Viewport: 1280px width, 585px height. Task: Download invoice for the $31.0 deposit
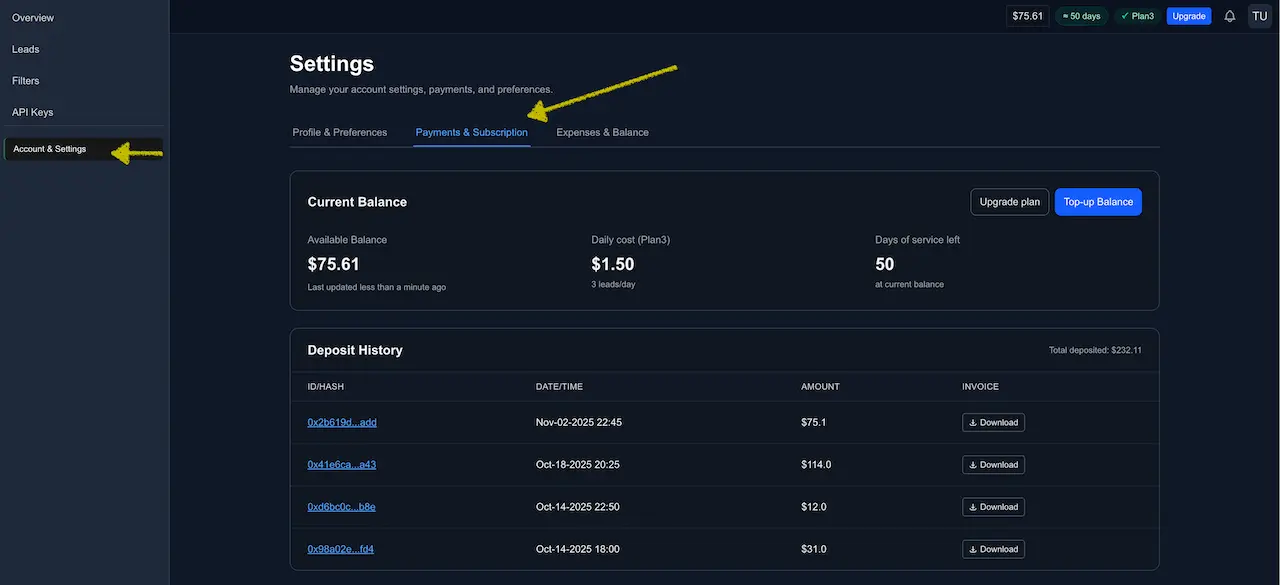click(x=993, y=548)
